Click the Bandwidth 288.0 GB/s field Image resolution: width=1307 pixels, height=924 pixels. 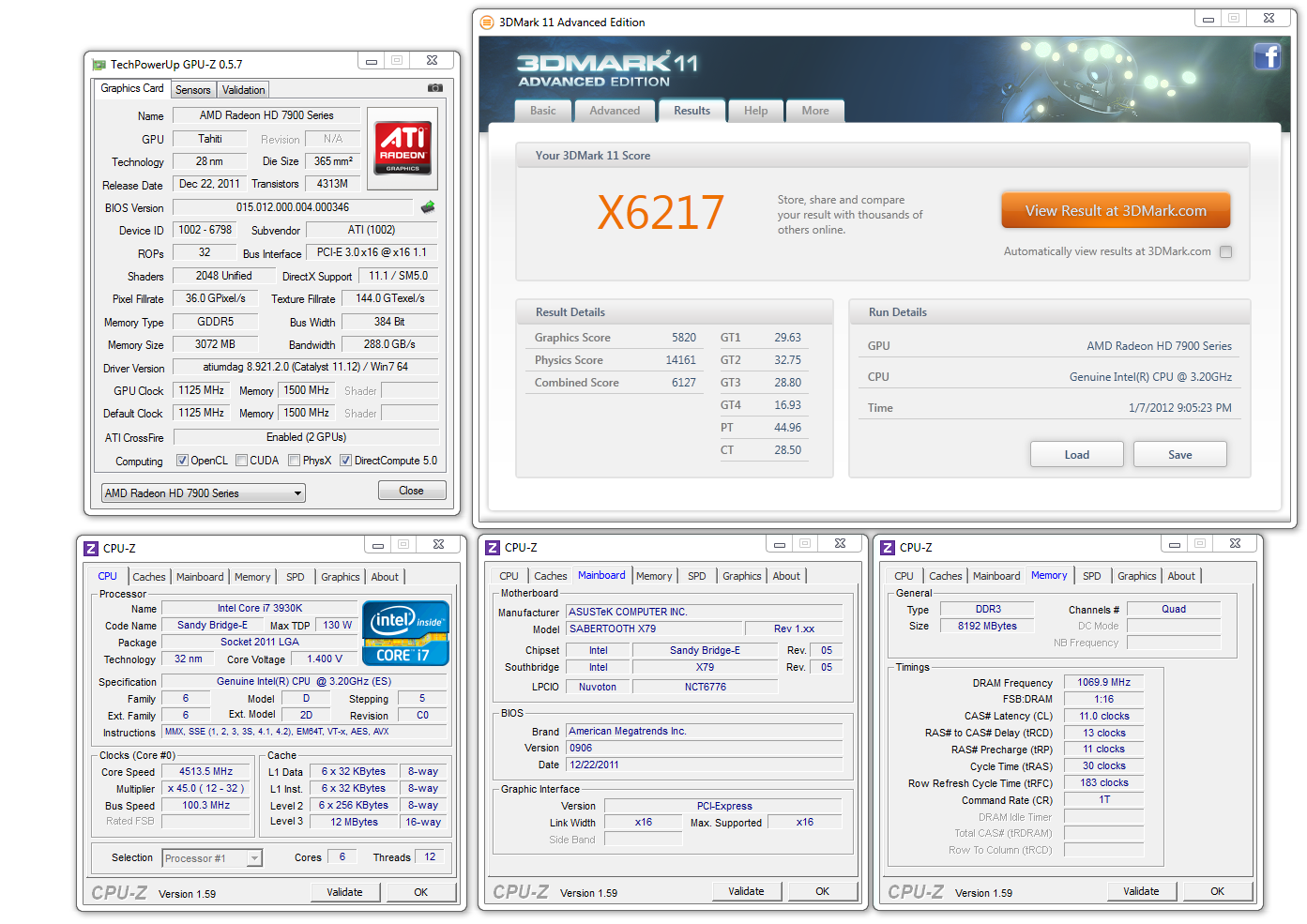coord(390,344)
